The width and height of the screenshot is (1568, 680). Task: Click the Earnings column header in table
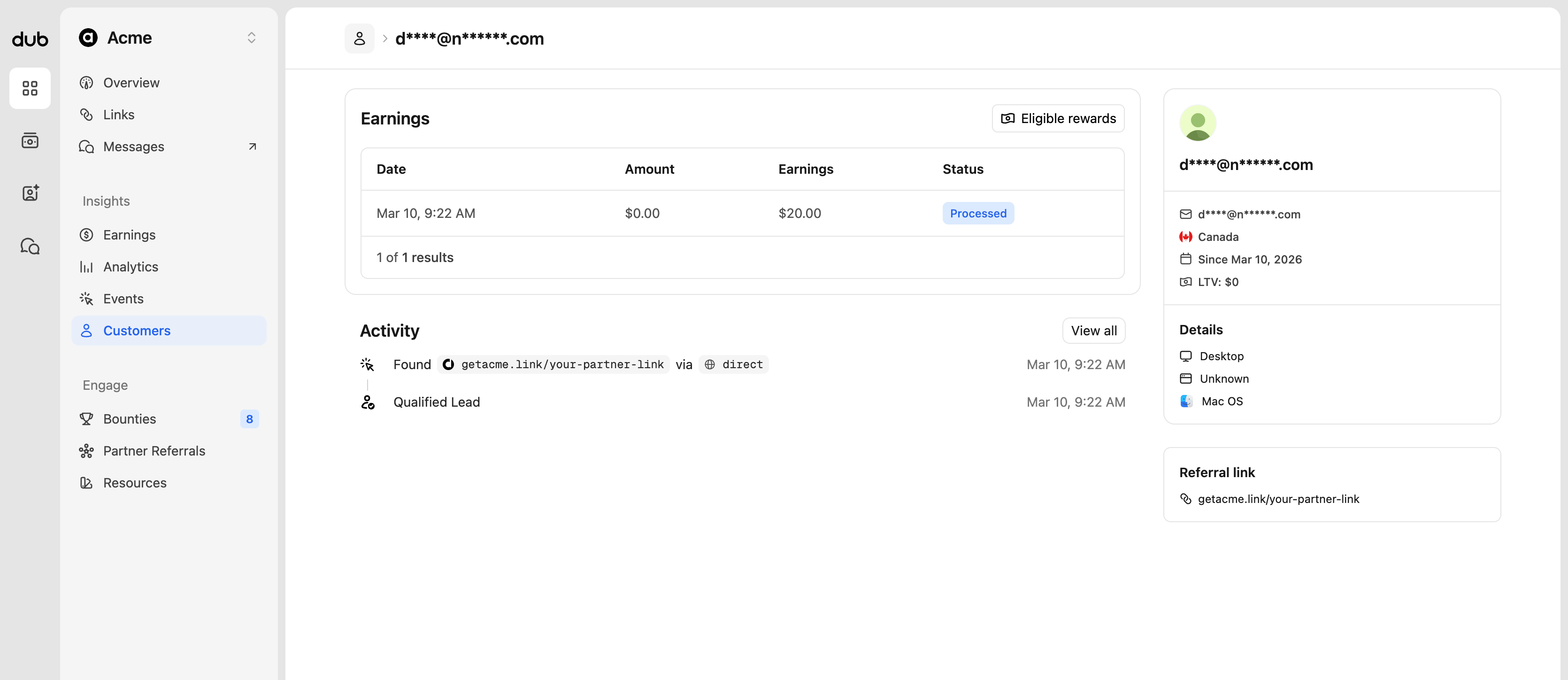click(805, 169)
